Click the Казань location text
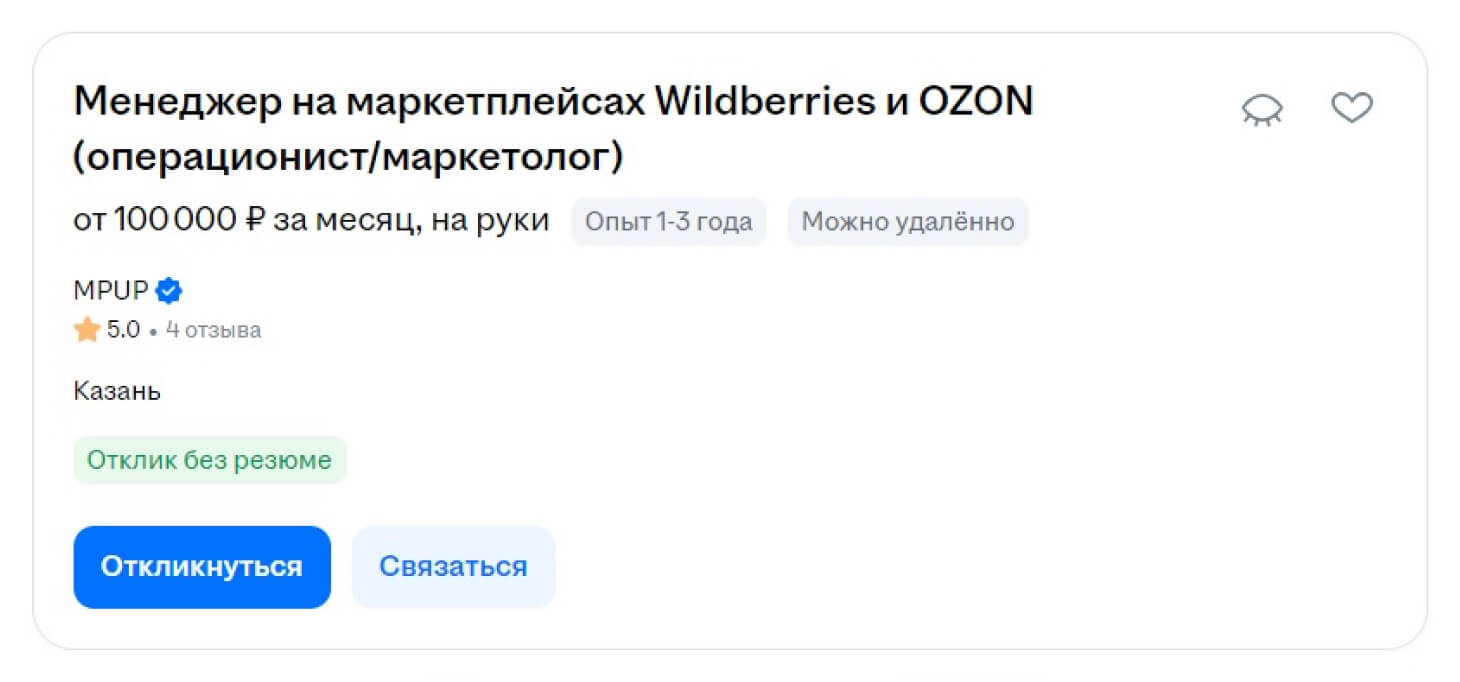 point(117,391)
